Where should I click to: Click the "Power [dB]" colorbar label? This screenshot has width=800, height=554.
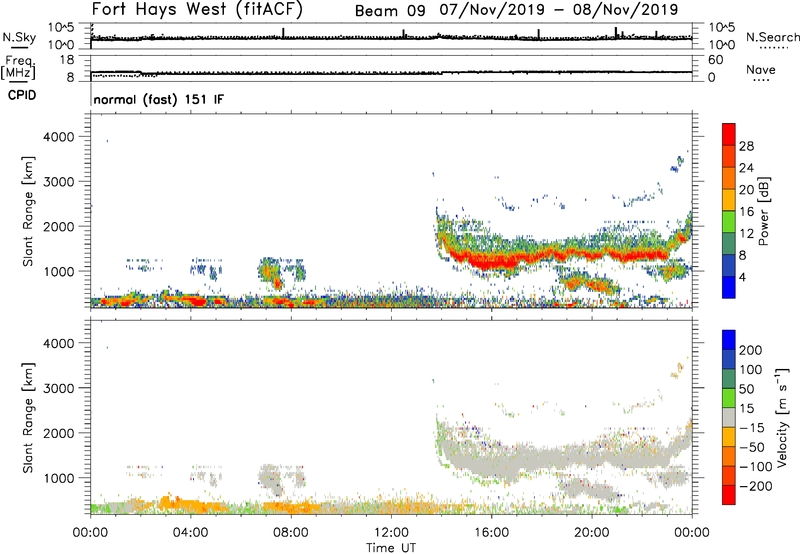pos(763,211)
